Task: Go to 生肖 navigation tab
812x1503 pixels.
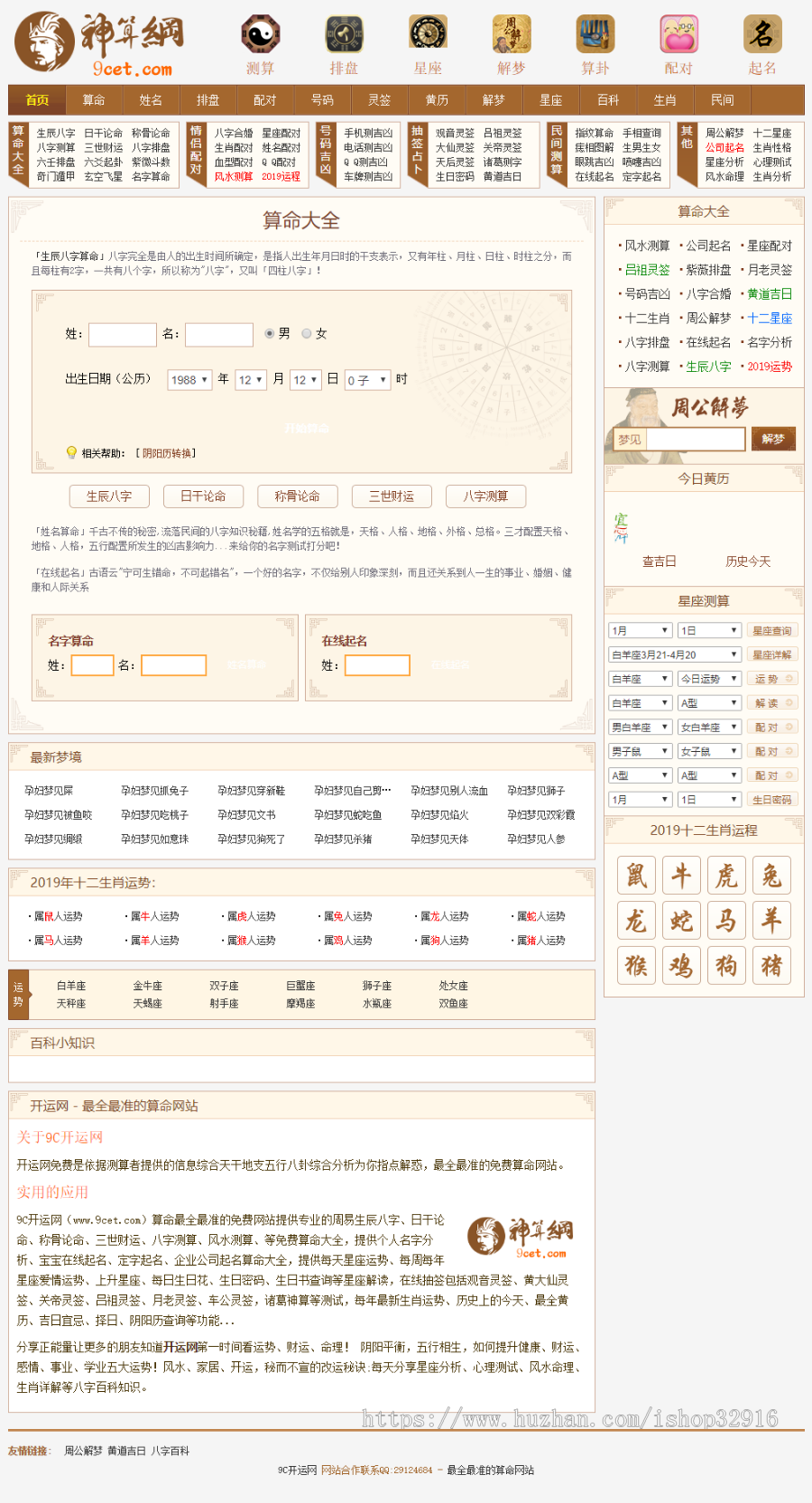Action: click(665, 100)
